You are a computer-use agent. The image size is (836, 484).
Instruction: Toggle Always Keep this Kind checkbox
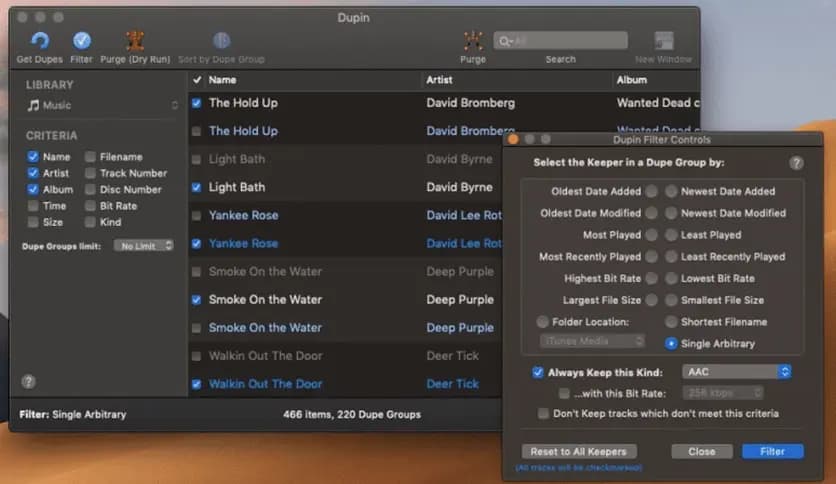point(537,372)
